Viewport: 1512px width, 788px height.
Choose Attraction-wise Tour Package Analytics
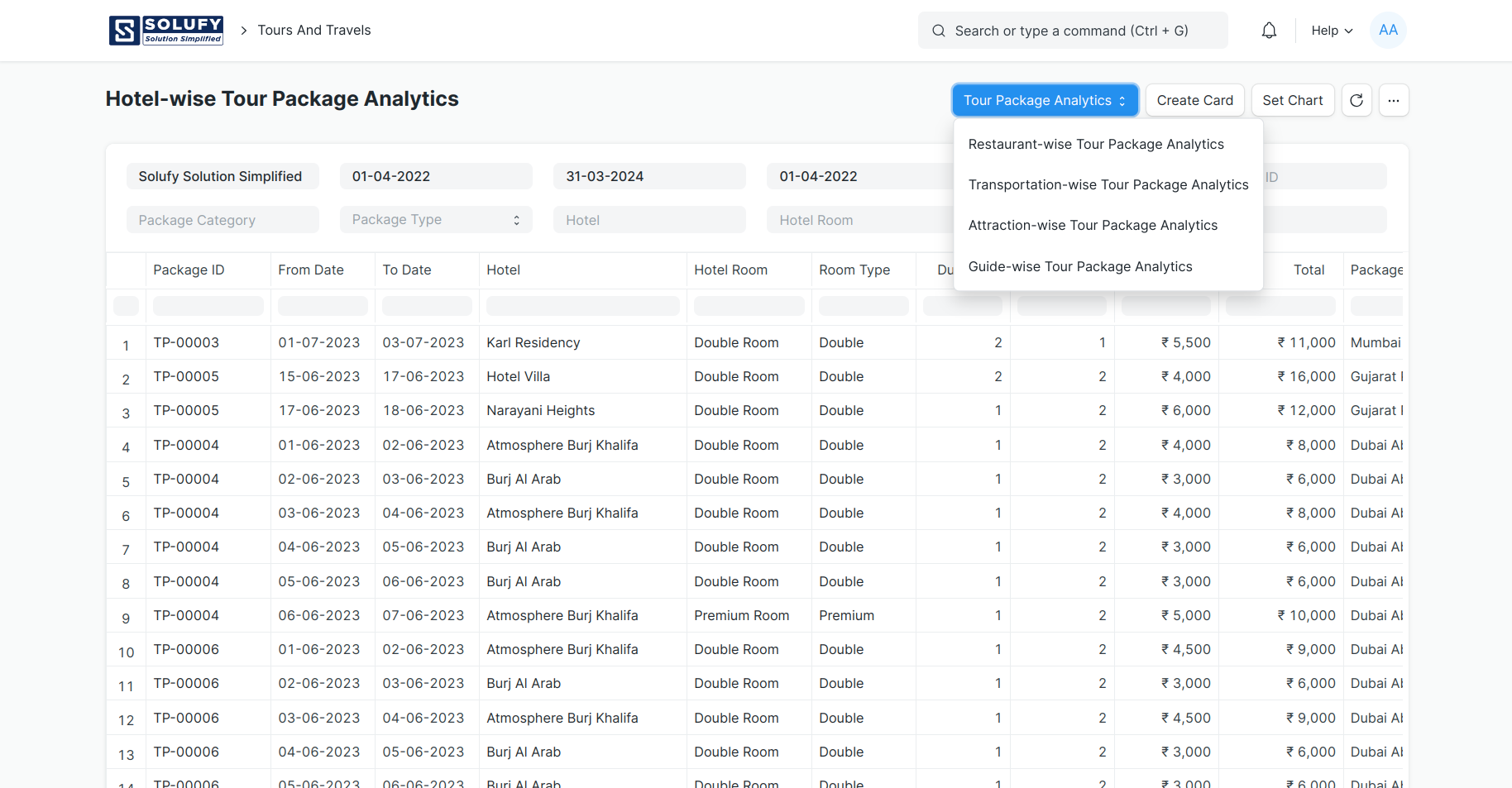(x=1093, y=225)
